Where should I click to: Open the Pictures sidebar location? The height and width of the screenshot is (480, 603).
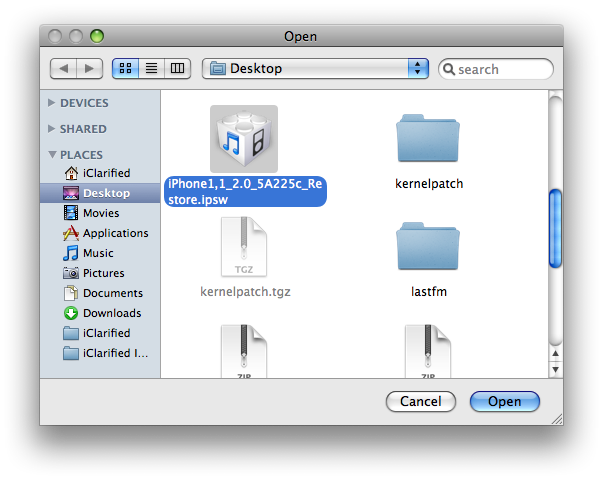(x=71, y=273)
